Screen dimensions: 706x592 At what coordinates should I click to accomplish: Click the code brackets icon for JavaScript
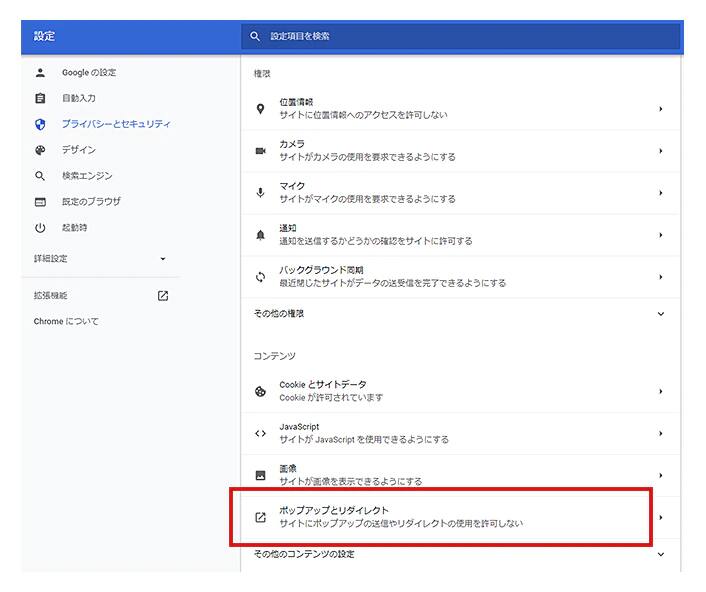coord(260,433)
